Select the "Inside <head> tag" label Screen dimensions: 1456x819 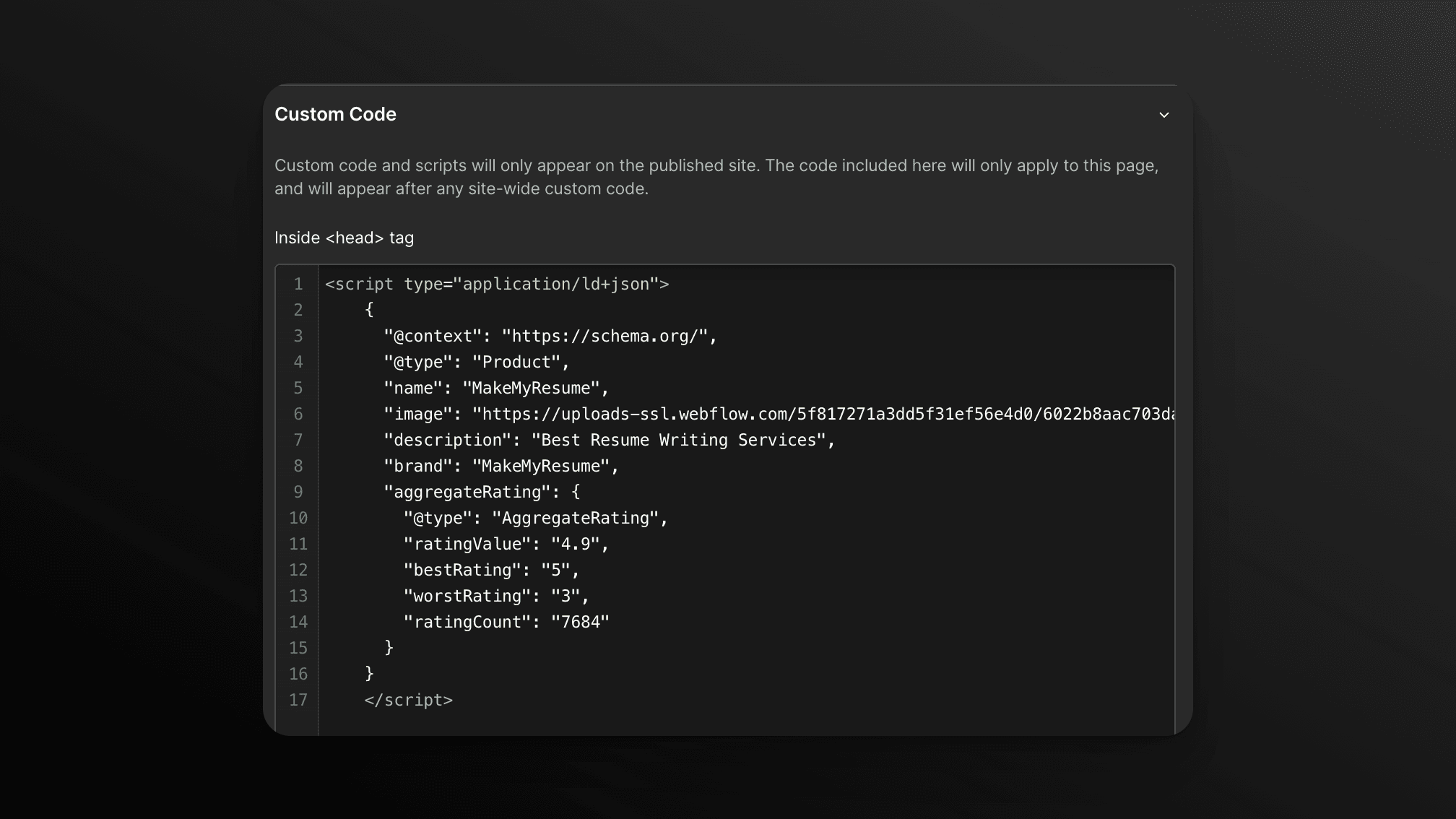pos(344,237)
